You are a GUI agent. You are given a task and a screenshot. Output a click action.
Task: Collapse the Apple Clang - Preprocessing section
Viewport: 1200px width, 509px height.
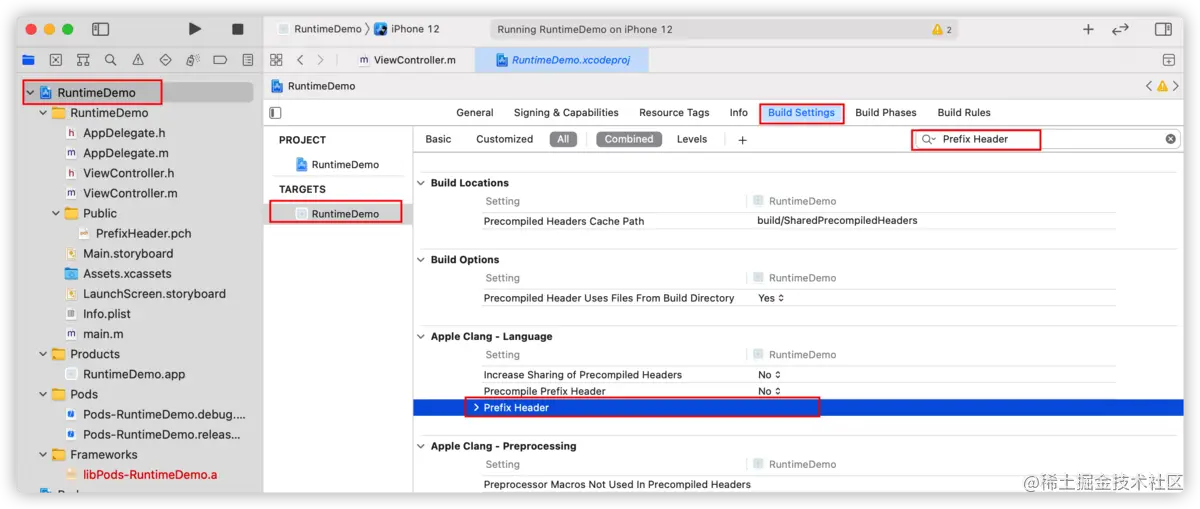(x=421, y=446)
